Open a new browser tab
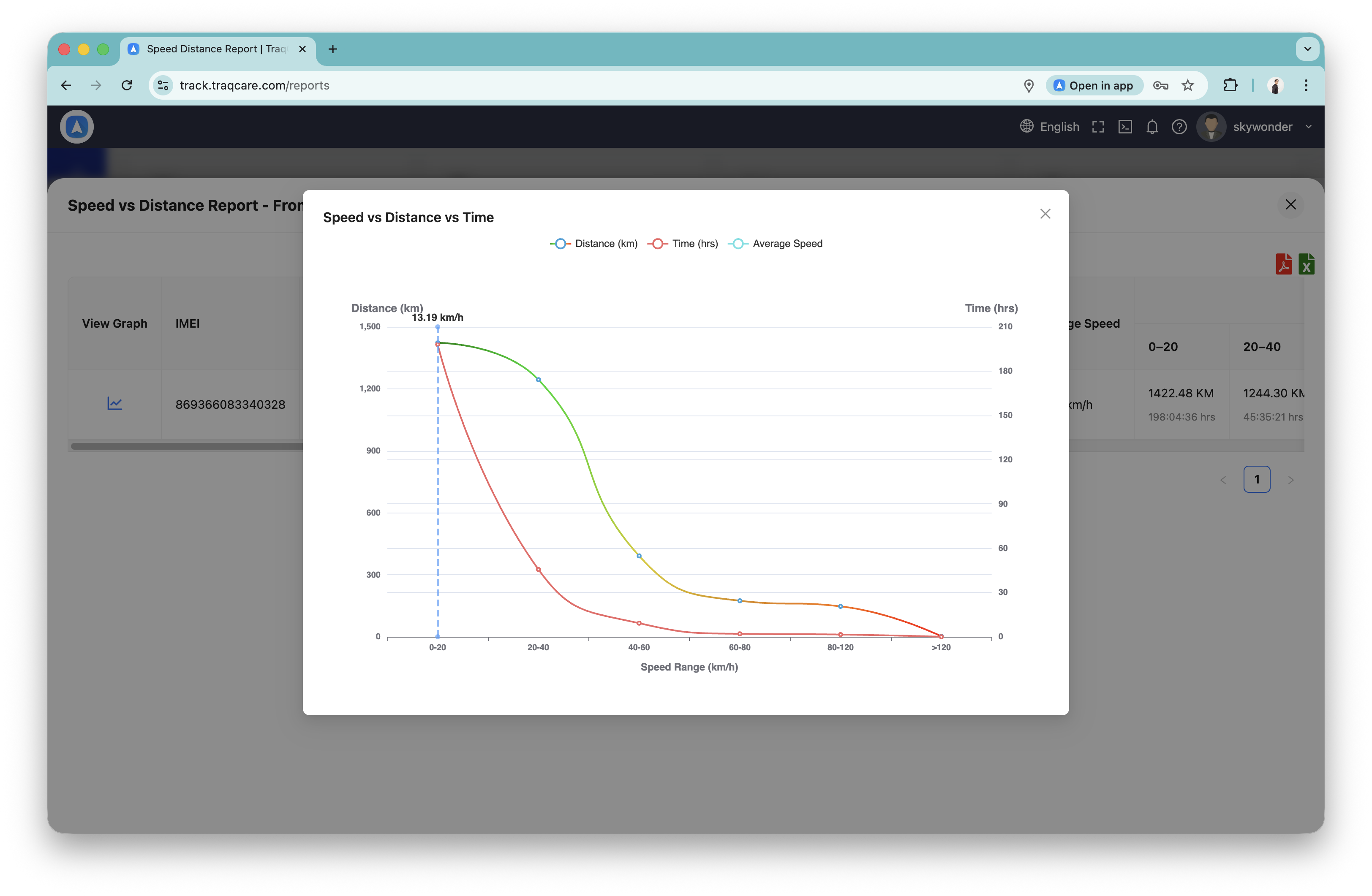Screen dimensions: 1372x896 [332, 49]
